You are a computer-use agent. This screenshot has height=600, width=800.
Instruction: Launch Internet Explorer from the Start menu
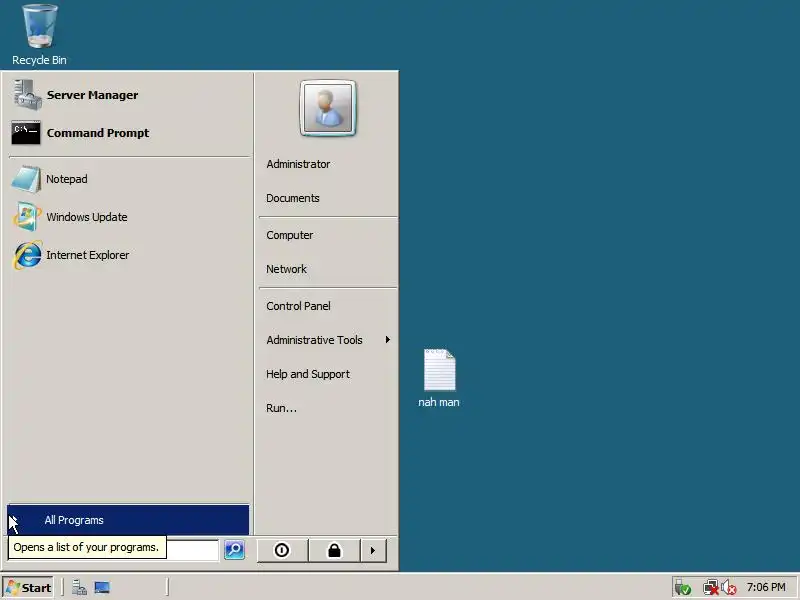(x=130, y=255)
